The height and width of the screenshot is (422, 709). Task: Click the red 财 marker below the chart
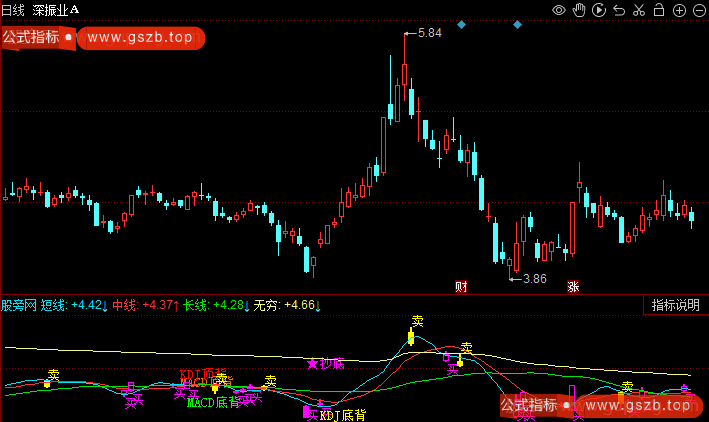(461, 286)
